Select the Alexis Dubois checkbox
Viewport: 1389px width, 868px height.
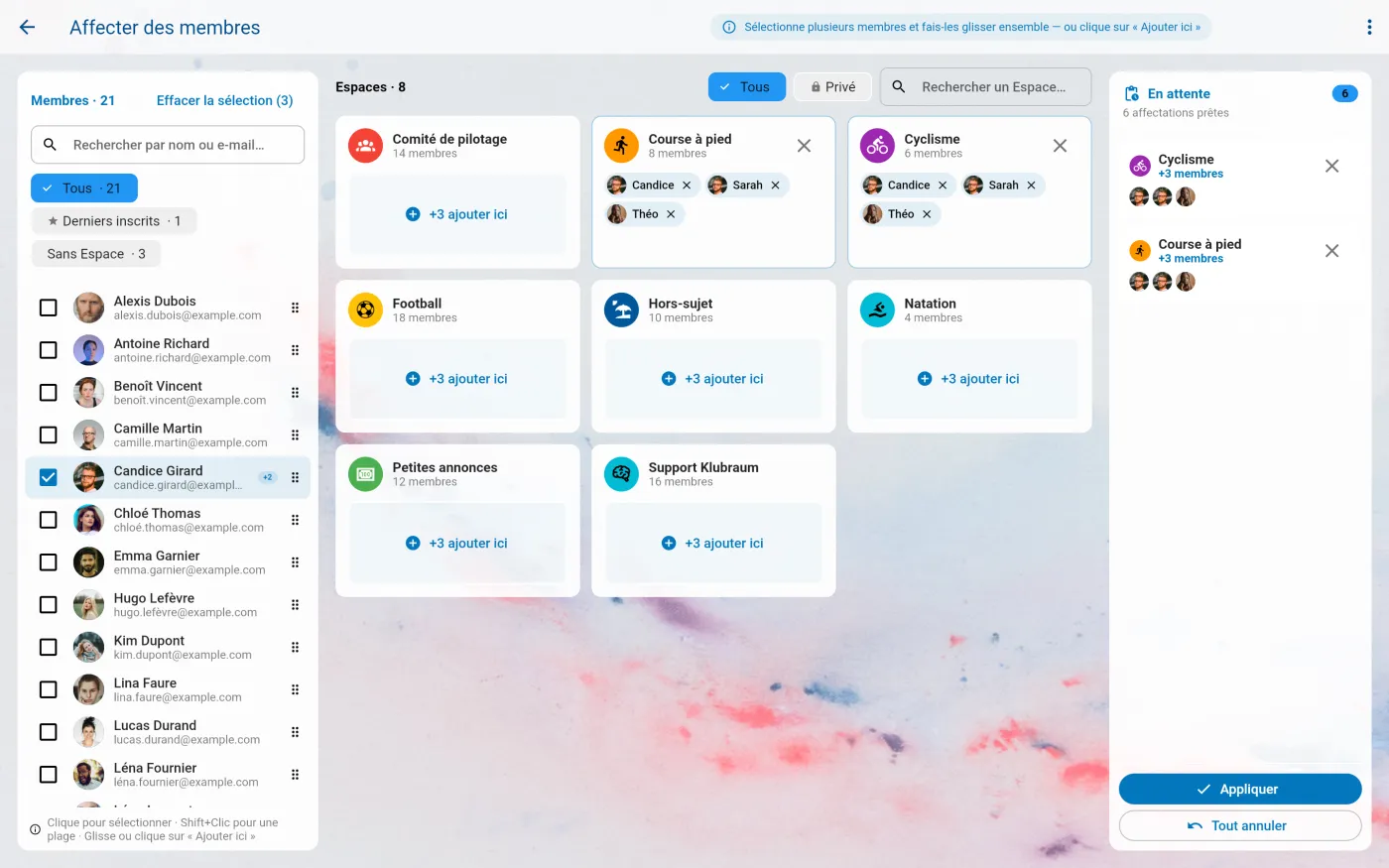48,308
